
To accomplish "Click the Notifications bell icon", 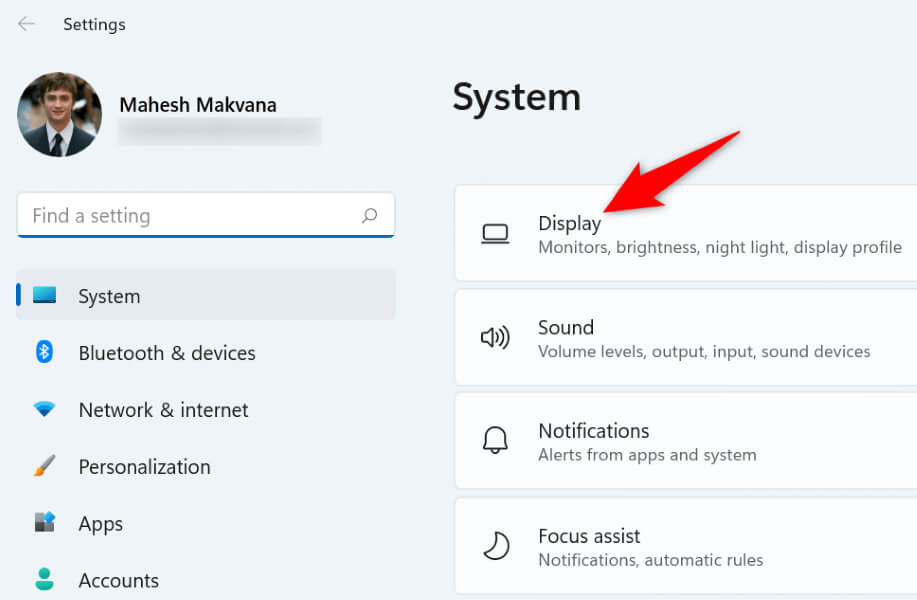I will 495,441.
